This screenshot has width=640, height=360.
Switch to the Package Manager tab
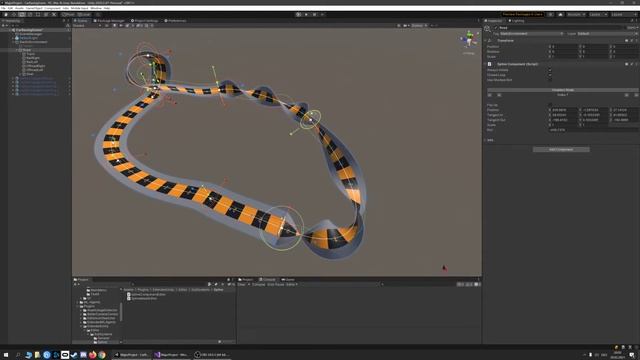[109, 20]
